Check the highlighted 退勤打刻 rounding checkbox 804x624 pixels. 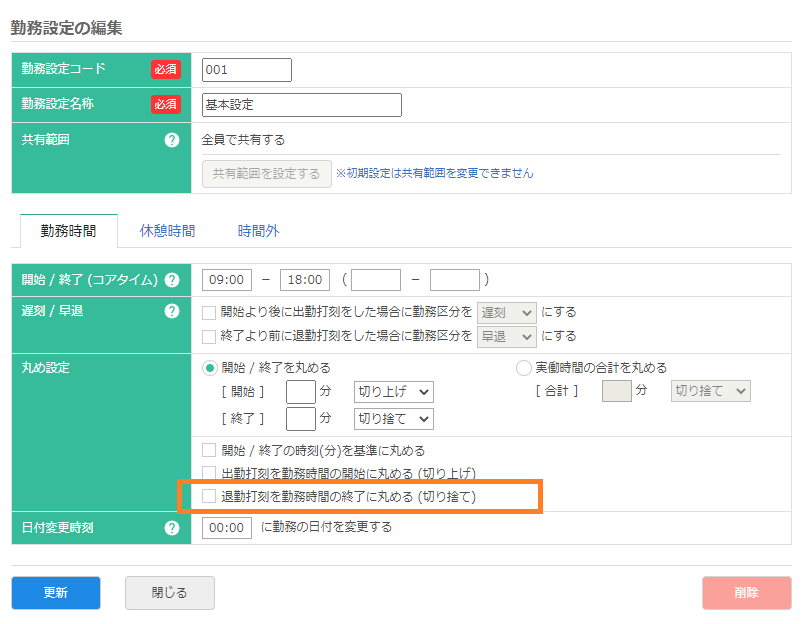click(x=207, y=495)
